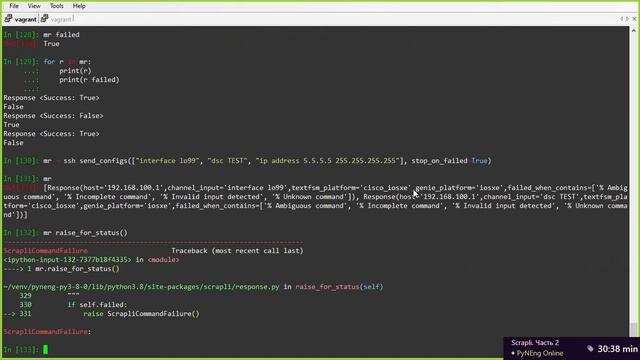Click the 'Scrapli. Часть 2' overlay title

[535, 343]
